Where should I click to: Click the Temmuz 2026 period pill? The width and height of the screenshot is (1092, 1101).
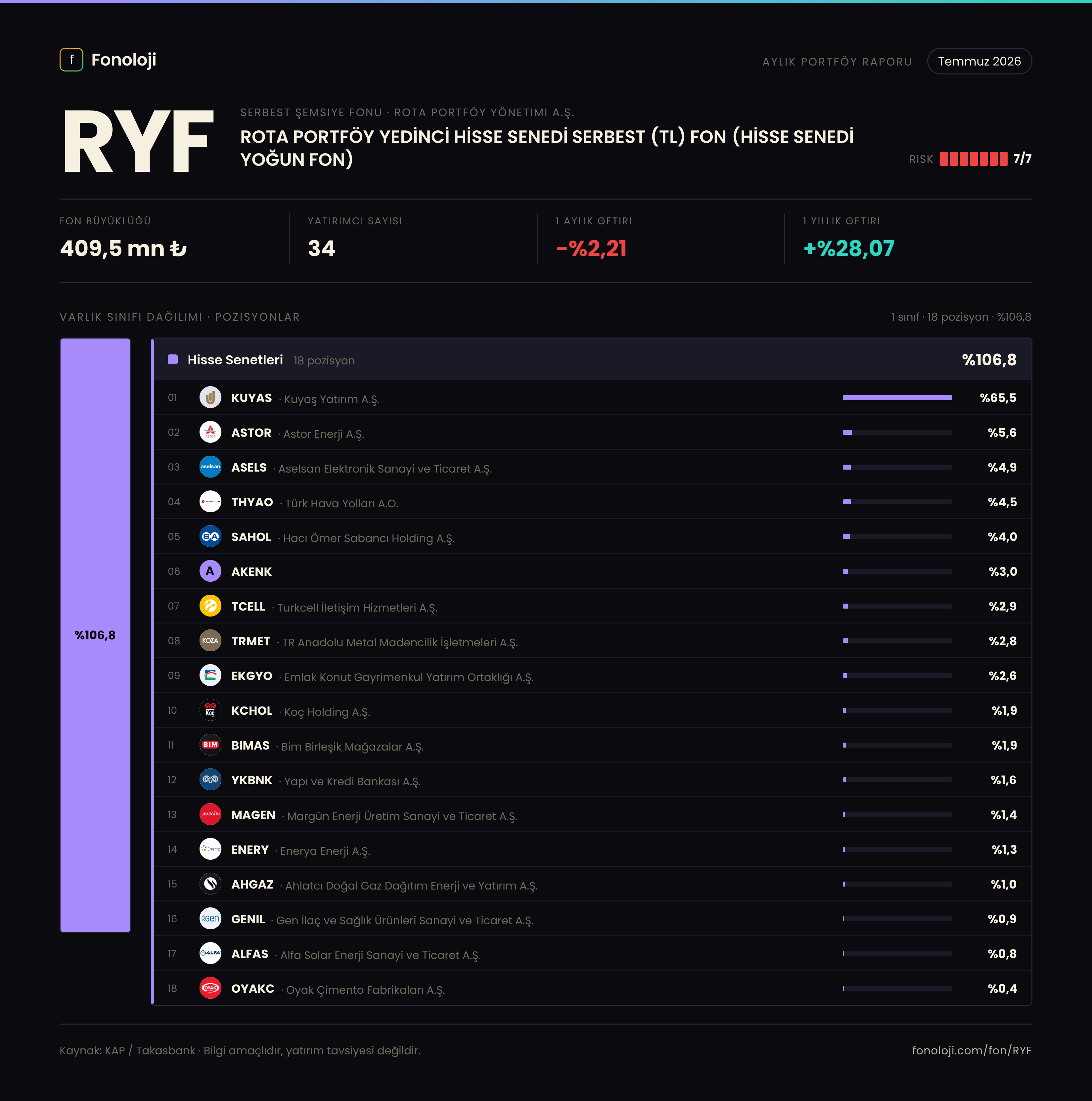click(979, 61)
